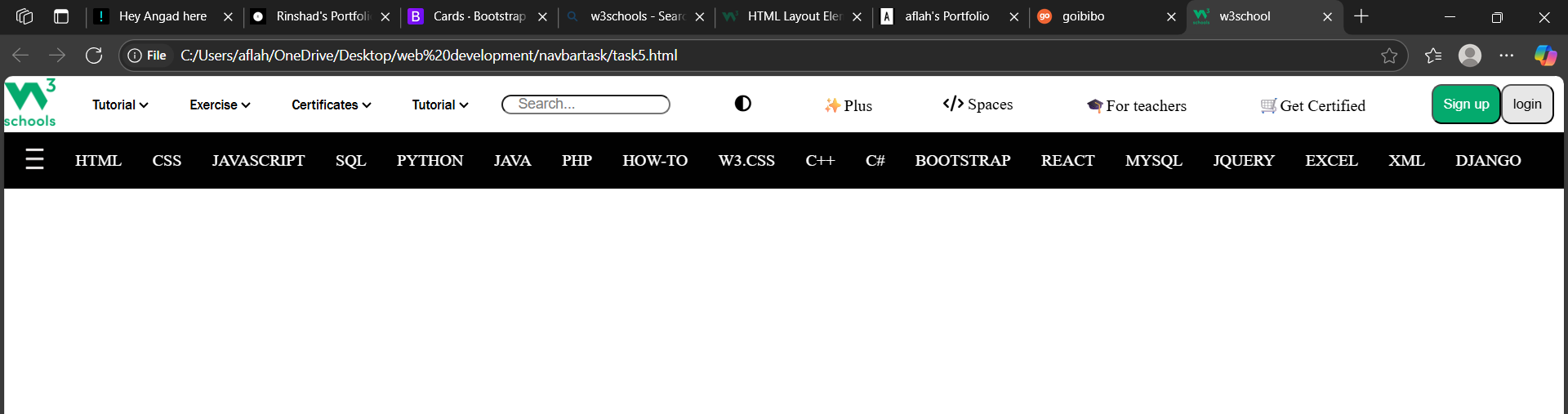Viewport: 1568px width, 414px height.
Task: Select C++ in the topic bar
Action: [x=820, y=161]
